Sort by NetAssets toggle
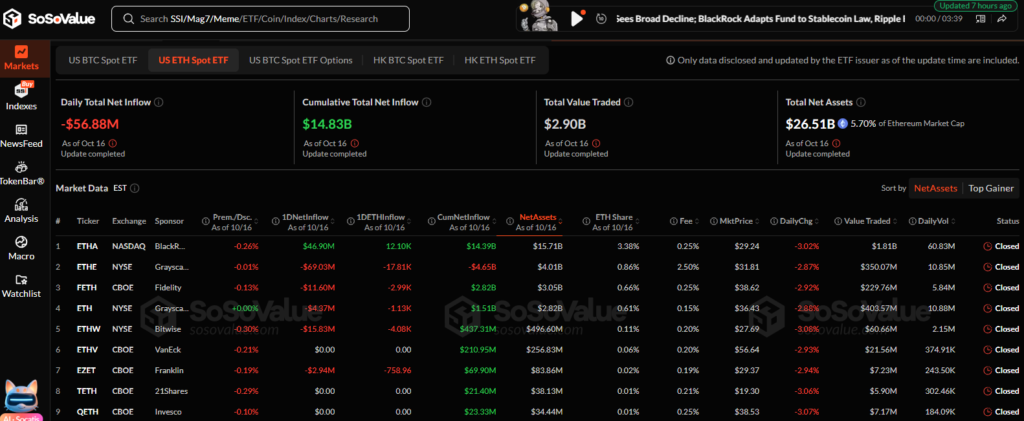Image resolution: width=1024 pixels, height=421 pixels. tap(936, 188)
